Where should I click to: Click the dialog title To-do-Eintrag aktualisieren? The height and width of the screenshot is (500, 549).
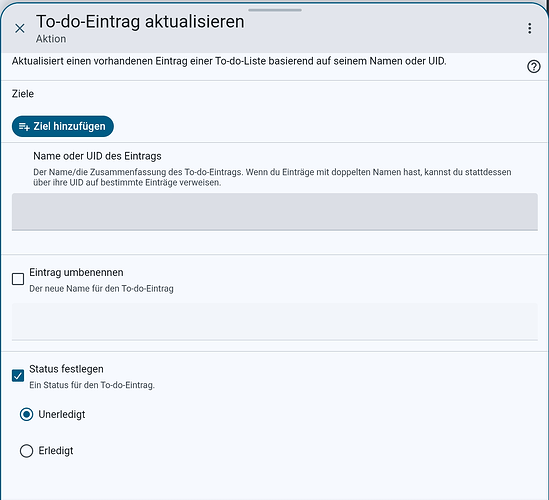click(x=140, y=22)
